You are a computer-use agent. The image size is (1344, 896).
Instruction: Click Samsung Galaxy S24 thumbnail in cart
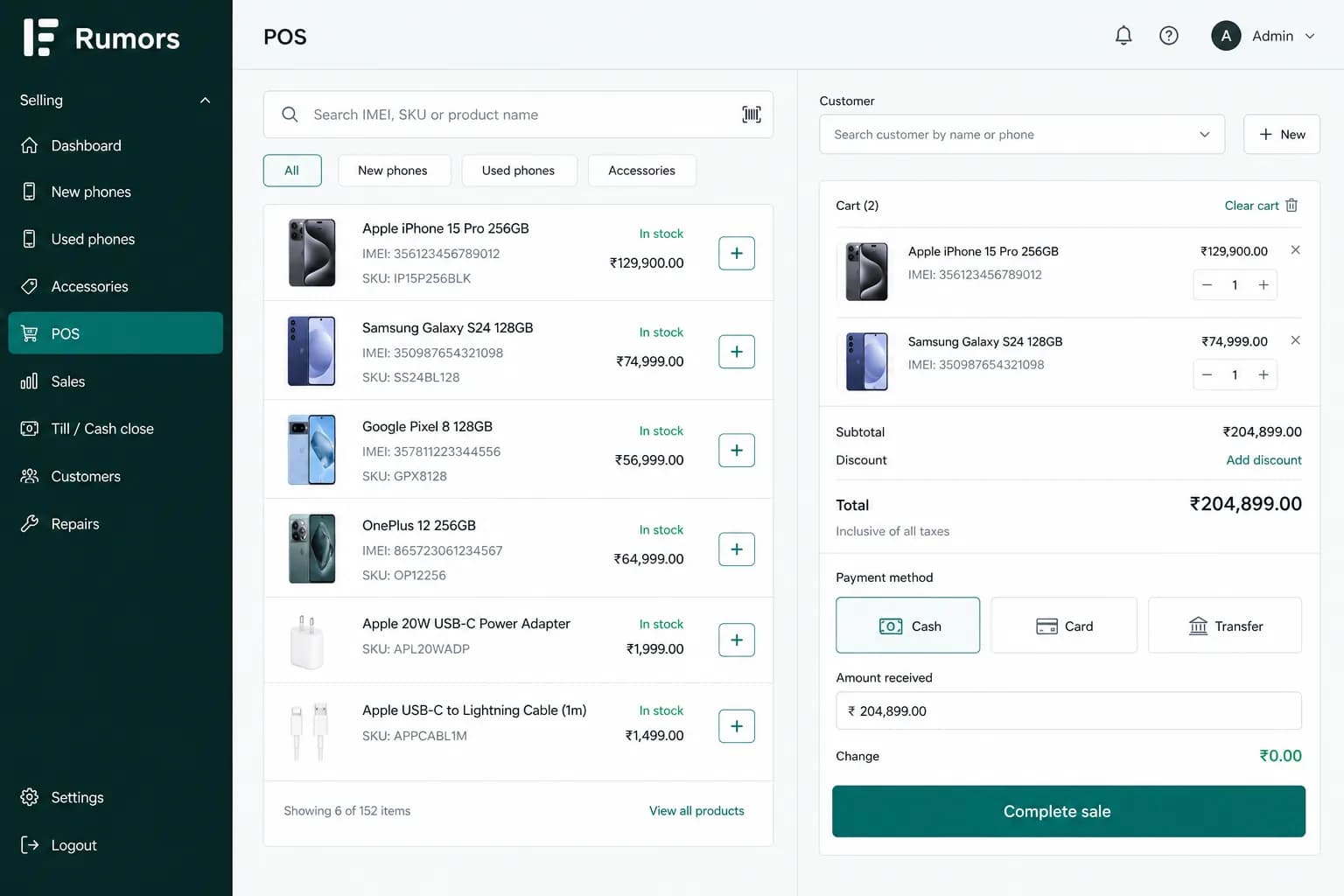pos(867,361)
